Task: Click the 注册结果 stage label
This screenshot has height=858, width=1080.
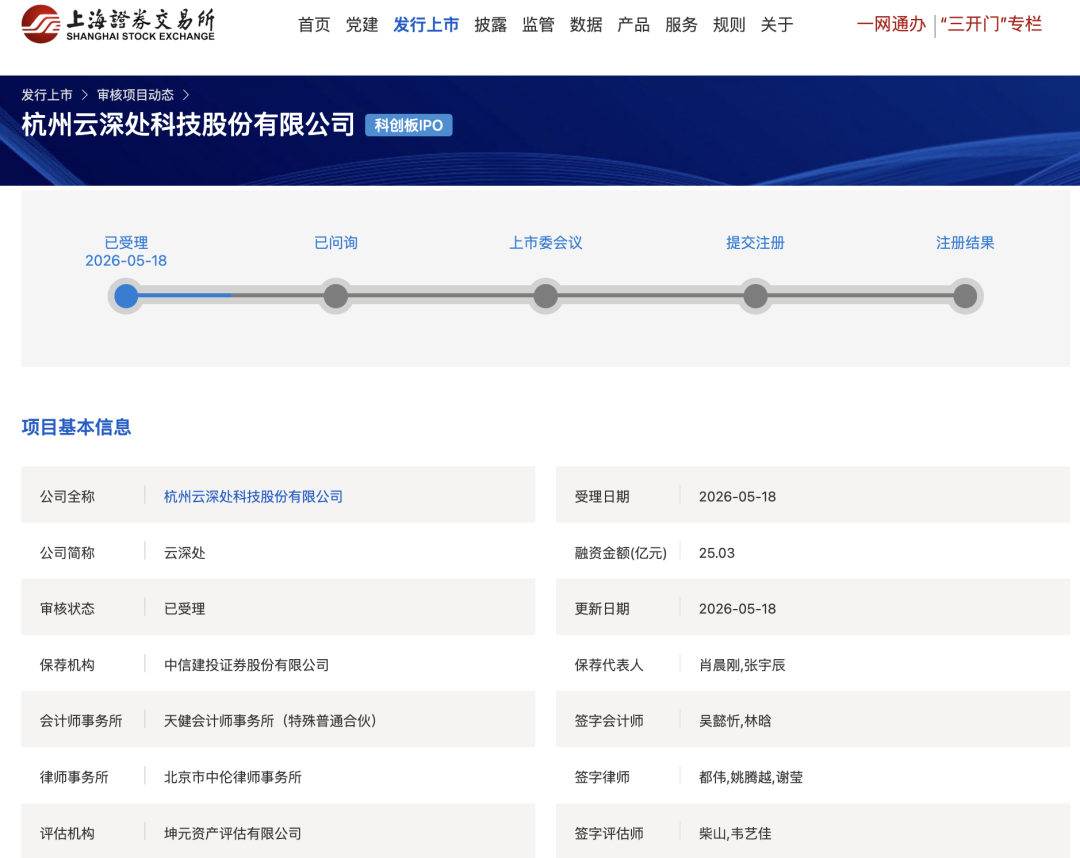Action: pos(965,242)
